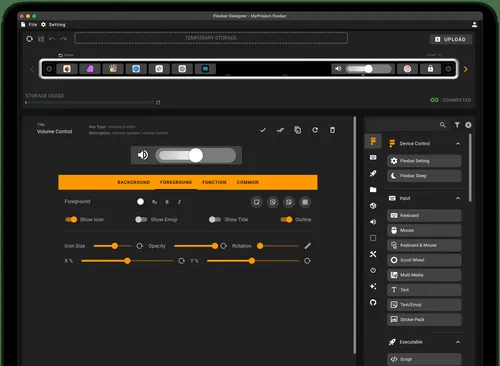Click the UPLOAD button
Viewport: 500px width, 366px height.
tap(451, 39)
